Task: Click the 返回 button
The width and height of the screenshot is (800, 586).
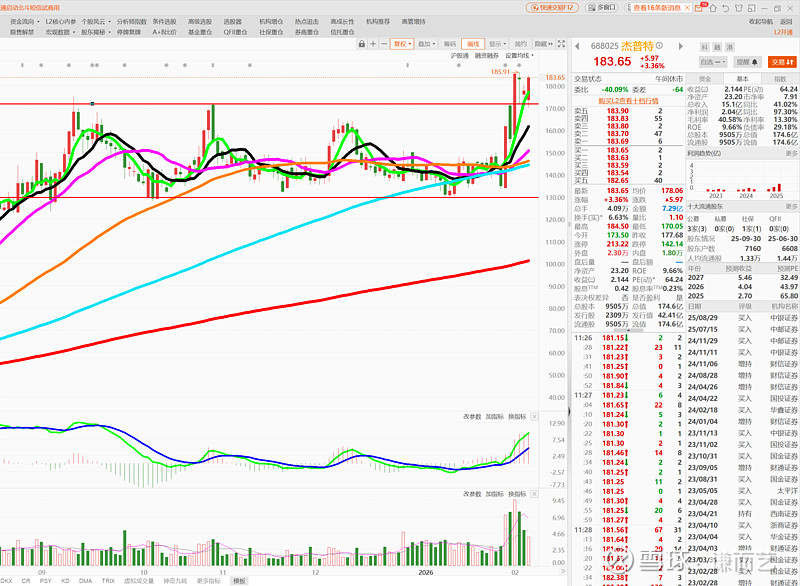Action: point(786,21)
